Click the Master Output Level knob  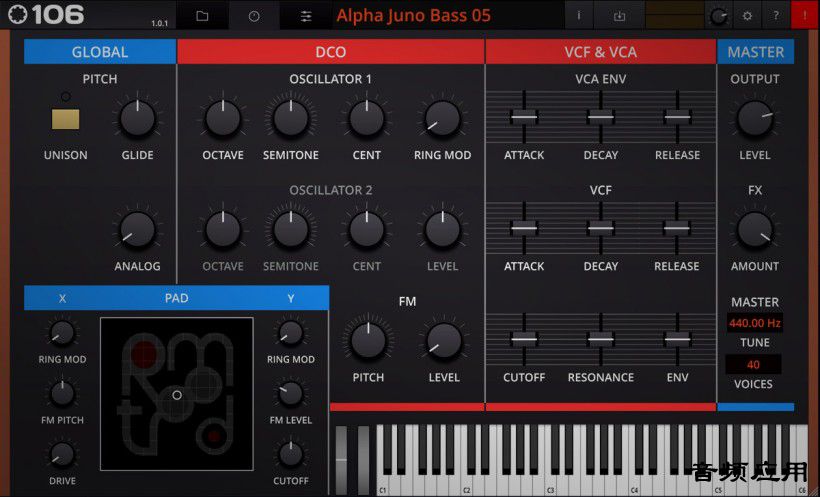coord(755,119)
